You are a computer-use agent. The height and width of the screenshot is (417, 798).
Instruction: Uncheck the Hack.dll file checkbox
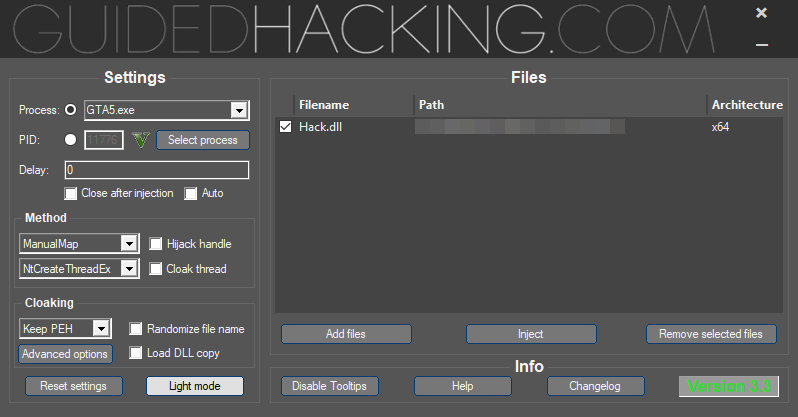[x=286, y=127]
